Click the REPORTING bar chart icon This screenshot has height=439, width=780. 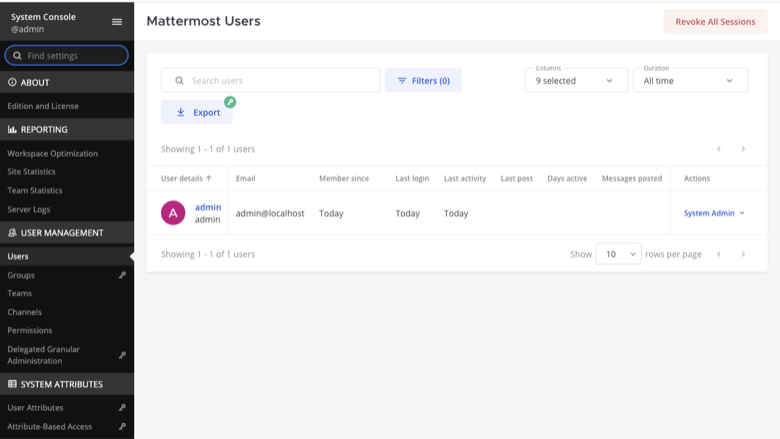point(12,129)
